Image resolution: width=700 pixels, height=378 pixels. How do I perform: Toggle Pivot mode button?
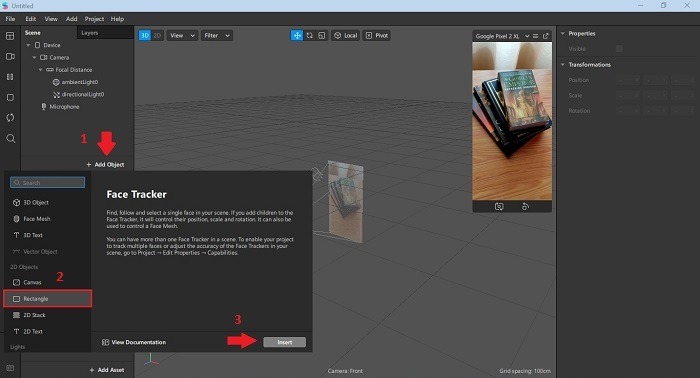tap(376, 35)
